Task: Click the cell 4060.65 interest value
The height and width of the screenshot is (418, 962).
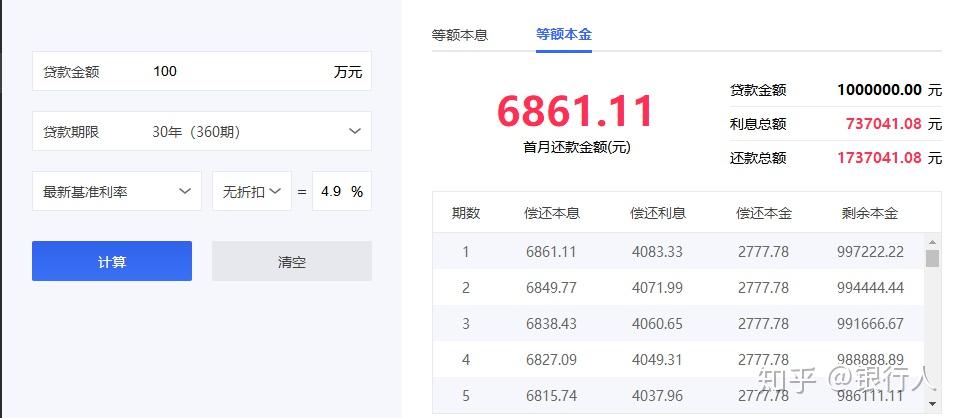Action: tap(657, 323)
